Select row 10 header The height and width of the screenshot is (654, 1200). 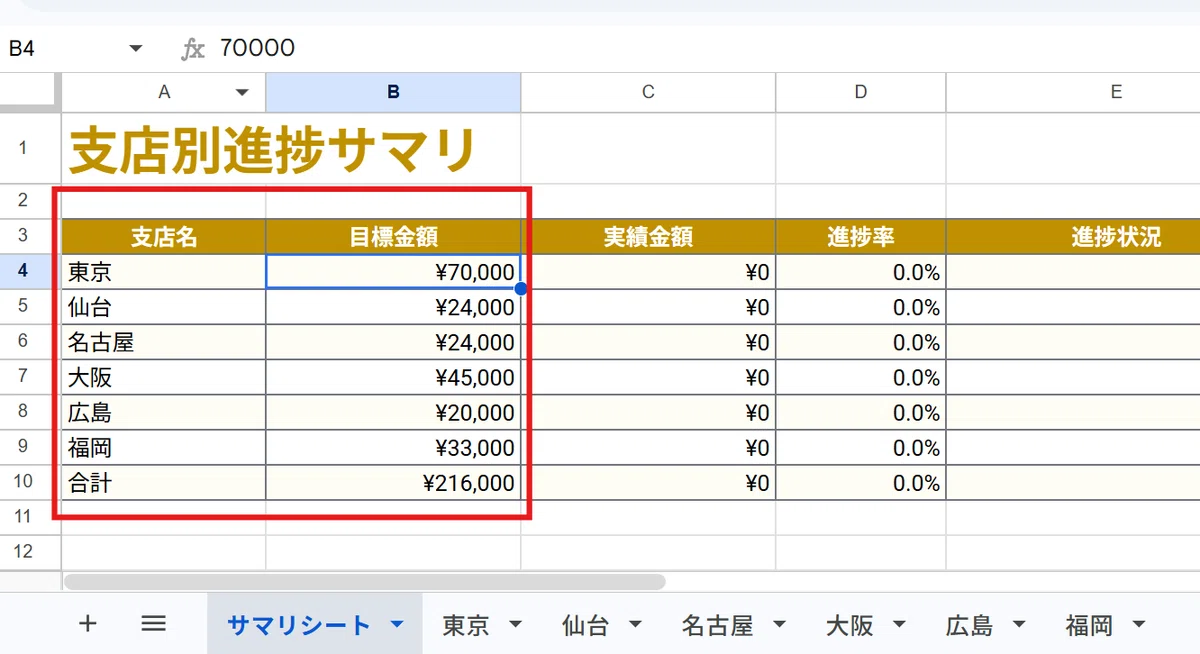click(30, 482)
